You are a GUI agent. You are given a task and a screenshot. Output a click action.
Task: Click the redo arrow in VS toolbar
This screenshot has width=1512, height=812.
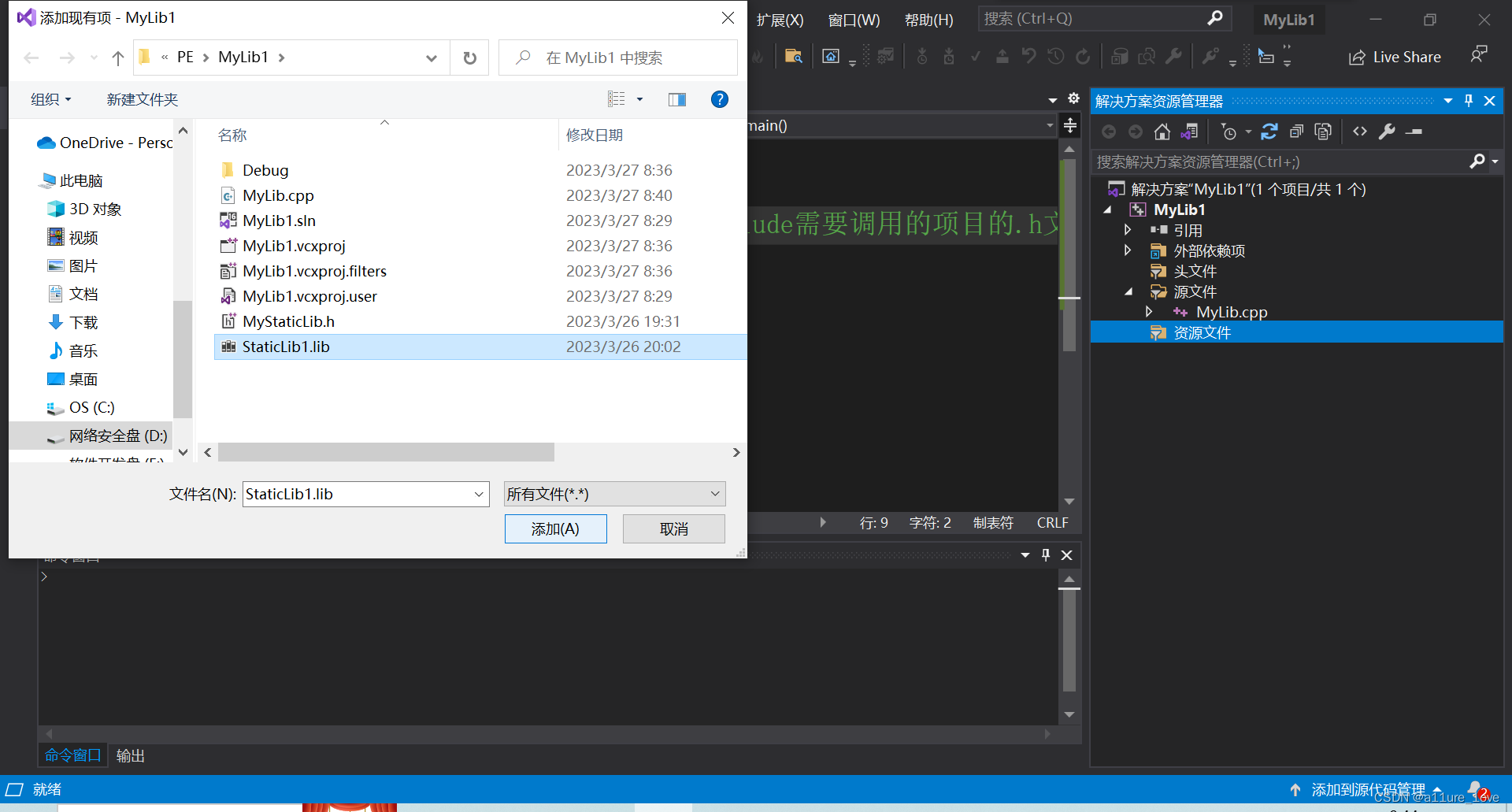click(1083, 56)
